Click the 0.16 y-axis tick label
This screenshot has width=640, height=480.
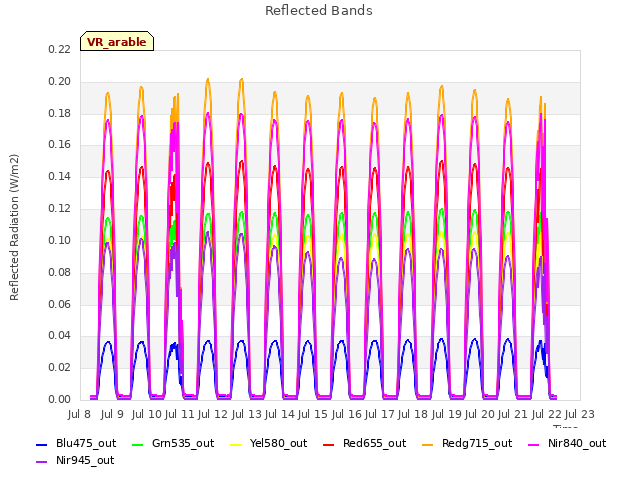click(x=60, y=144)
